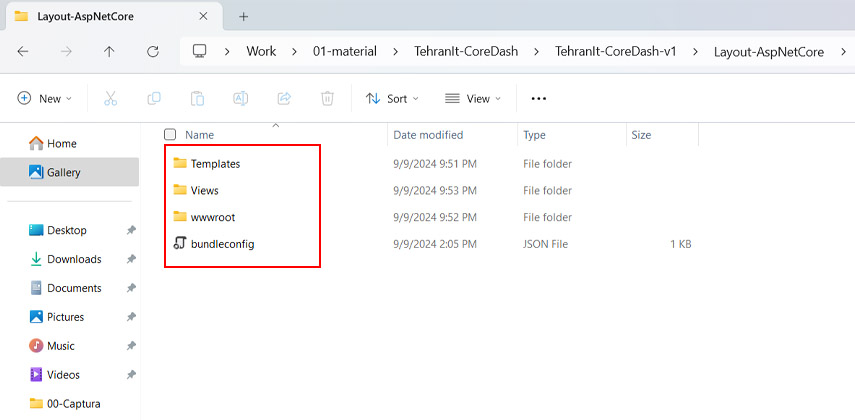Click the Delete trash can icon
Screen dimensions: 855x420
[327, 98]
